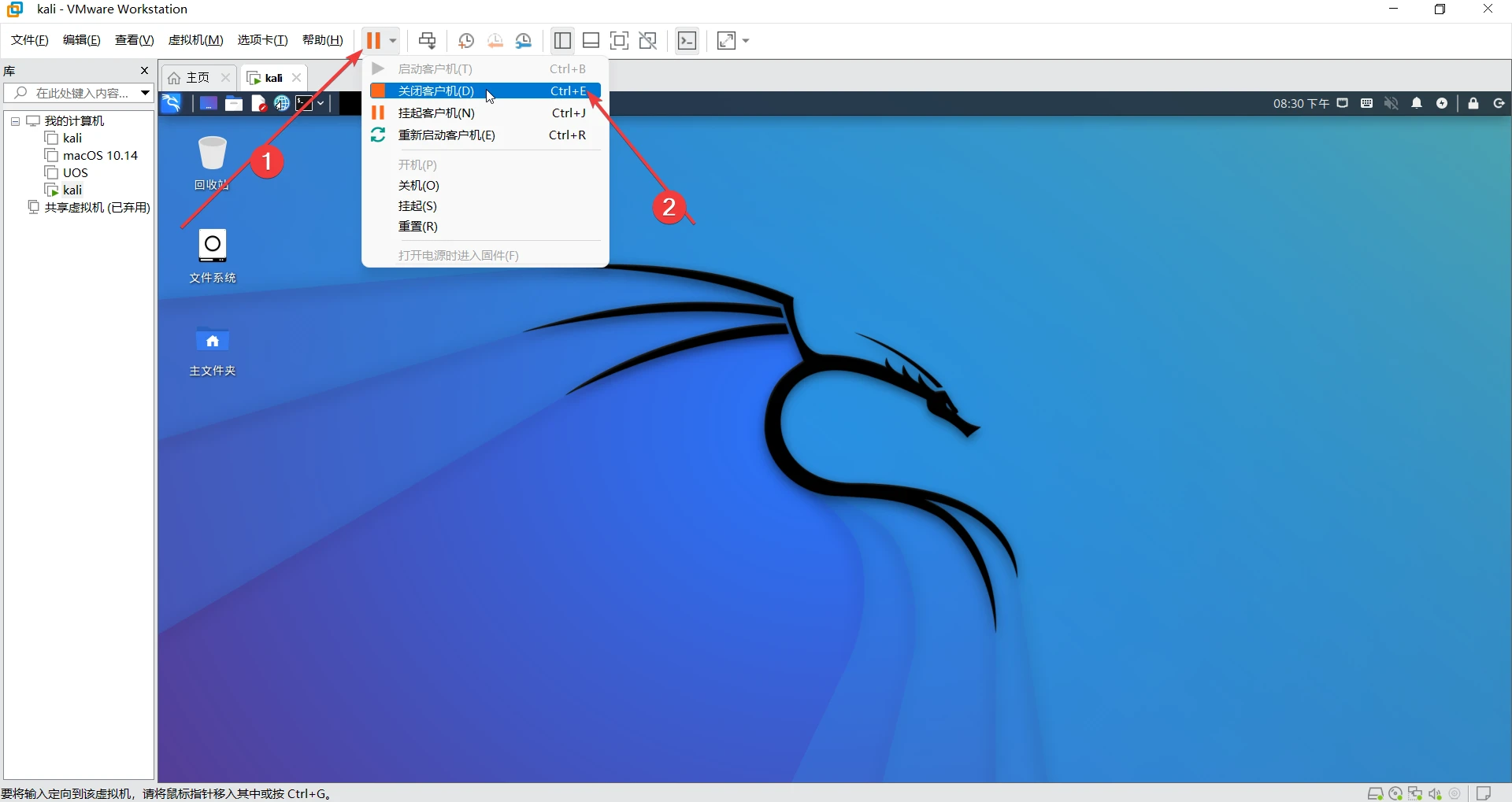The image size is (1512, 802).
Task: Click the Kali log out icon
Action: [x=1499, y=103]
